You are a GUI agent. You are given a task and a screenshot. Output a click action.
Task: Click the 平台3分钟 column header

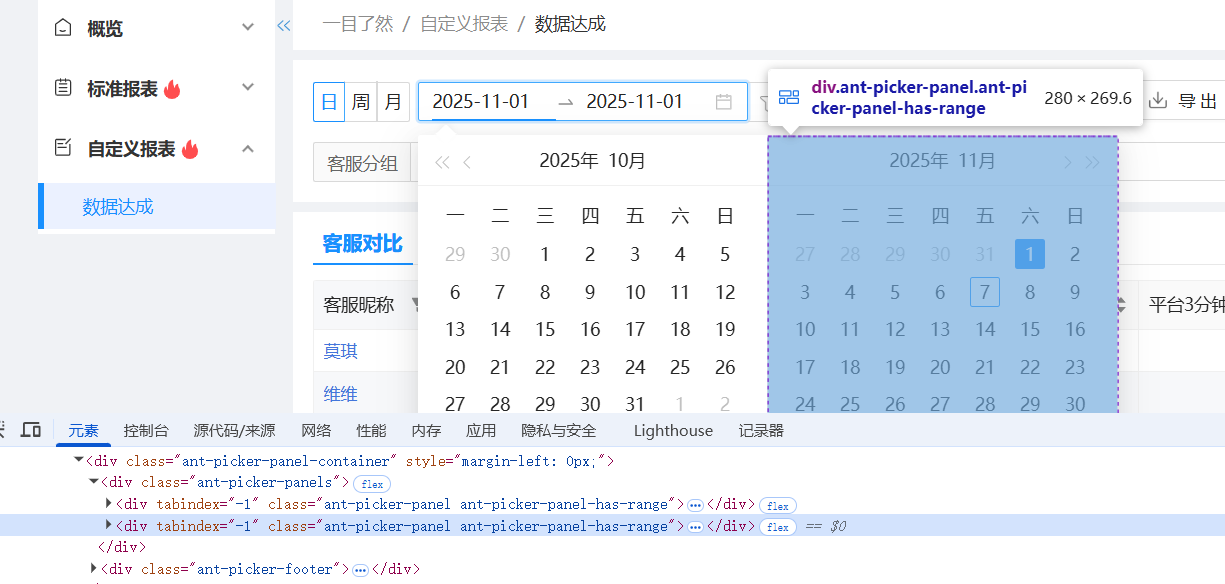[x=1186, y=305]
